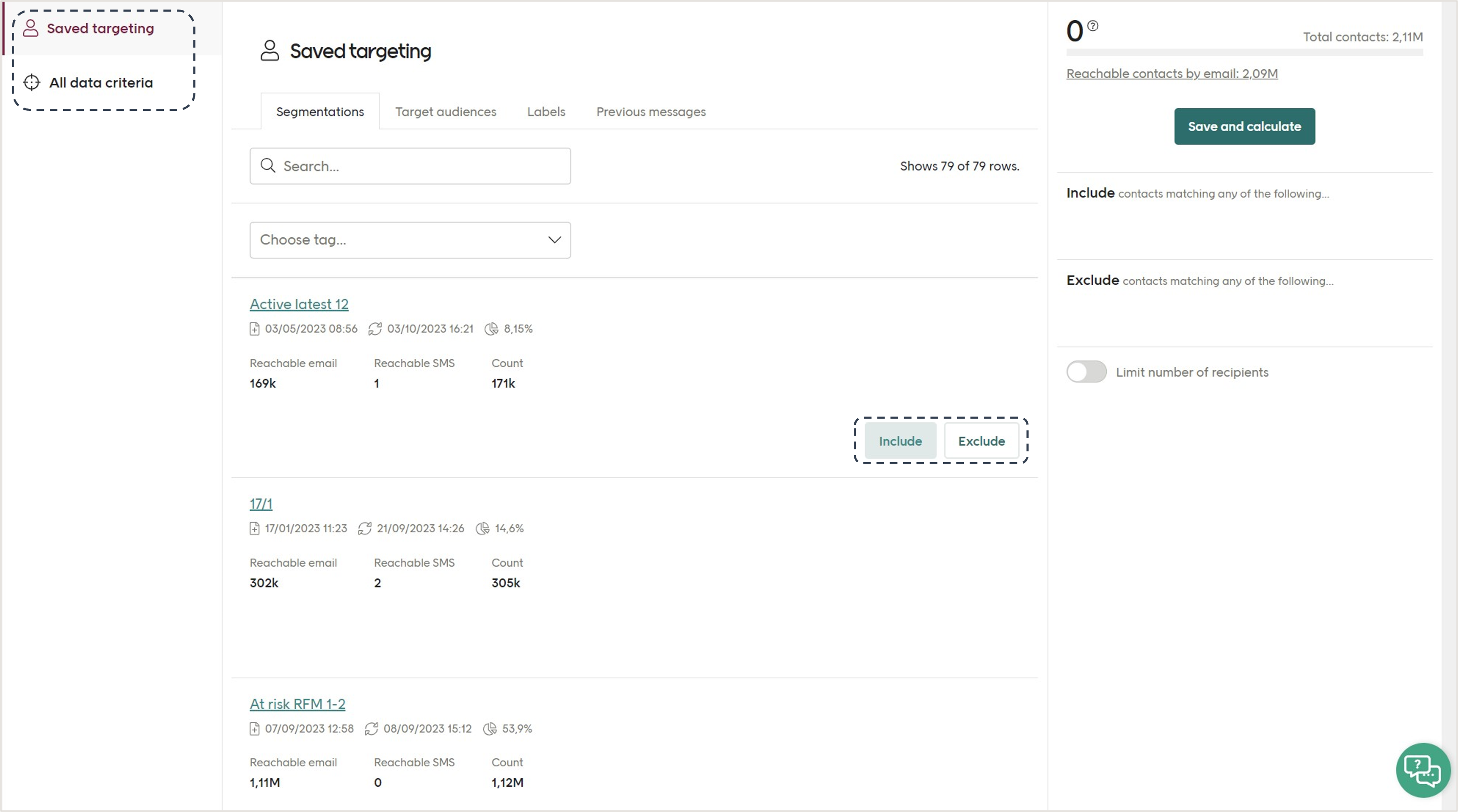Click the magnifier icon in search field

(x=268, y=166)
